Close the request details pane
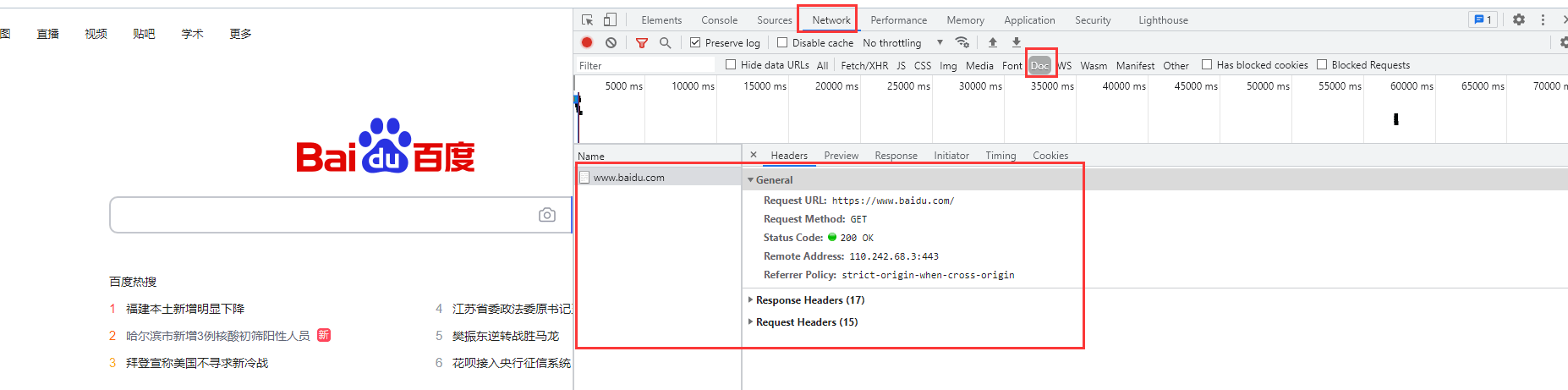Screen dimensions: 1568x390 754,155
